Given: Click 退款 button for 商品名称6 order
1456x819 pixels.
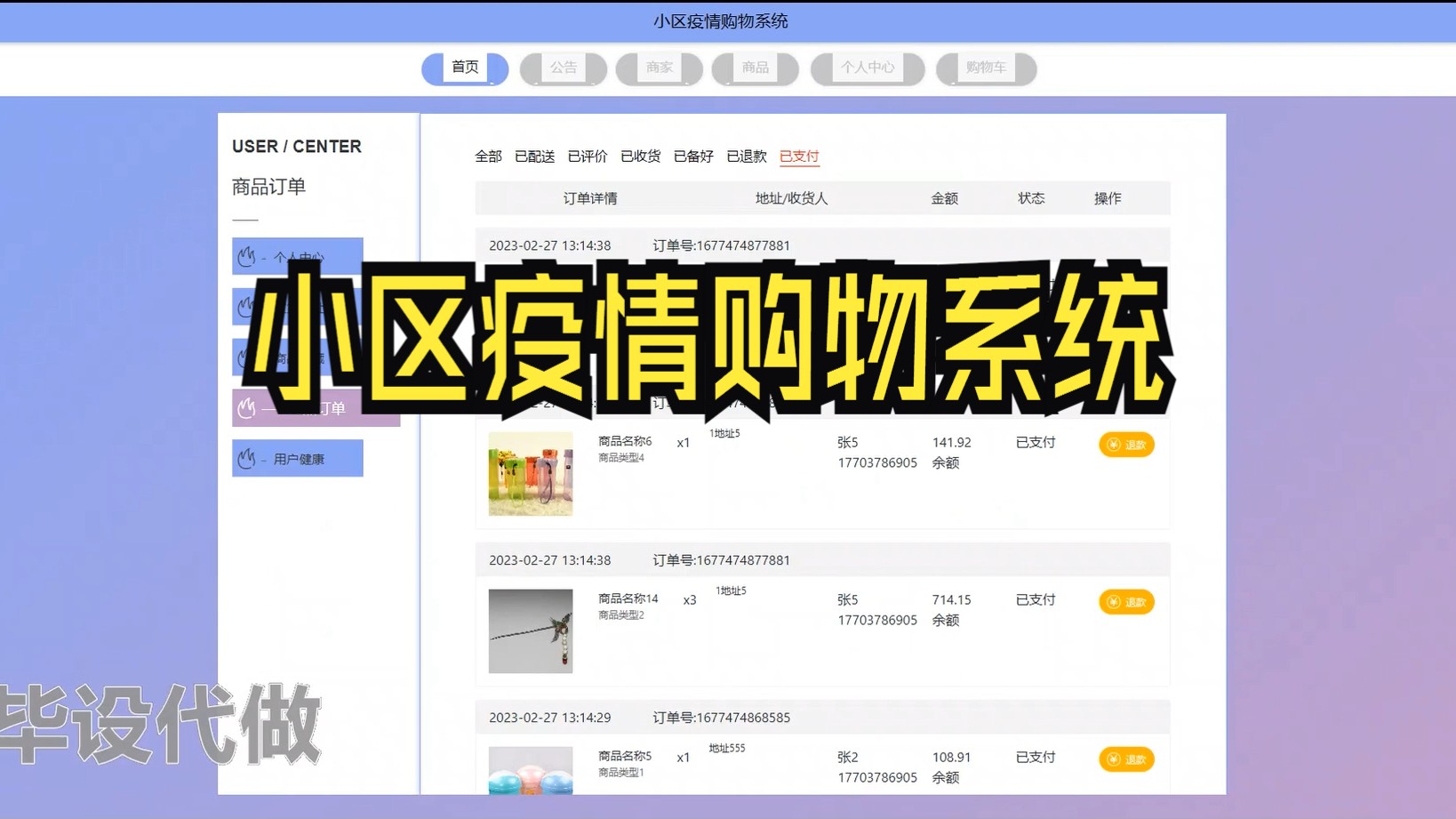Looking at the screenshot, I should [1126, 445].
